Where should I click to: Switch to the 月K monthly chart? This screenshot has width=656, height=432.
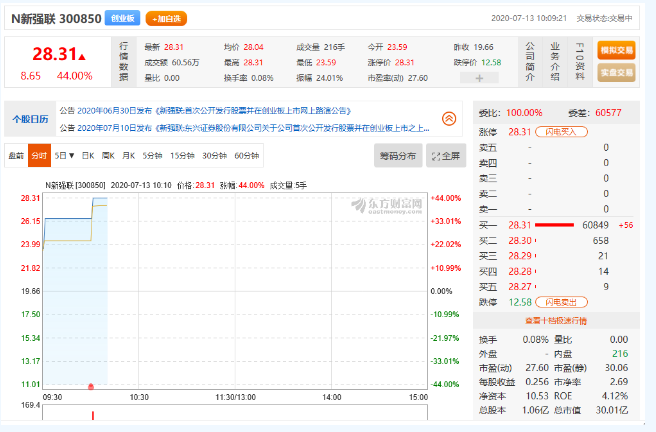click(x=128, y=156)
